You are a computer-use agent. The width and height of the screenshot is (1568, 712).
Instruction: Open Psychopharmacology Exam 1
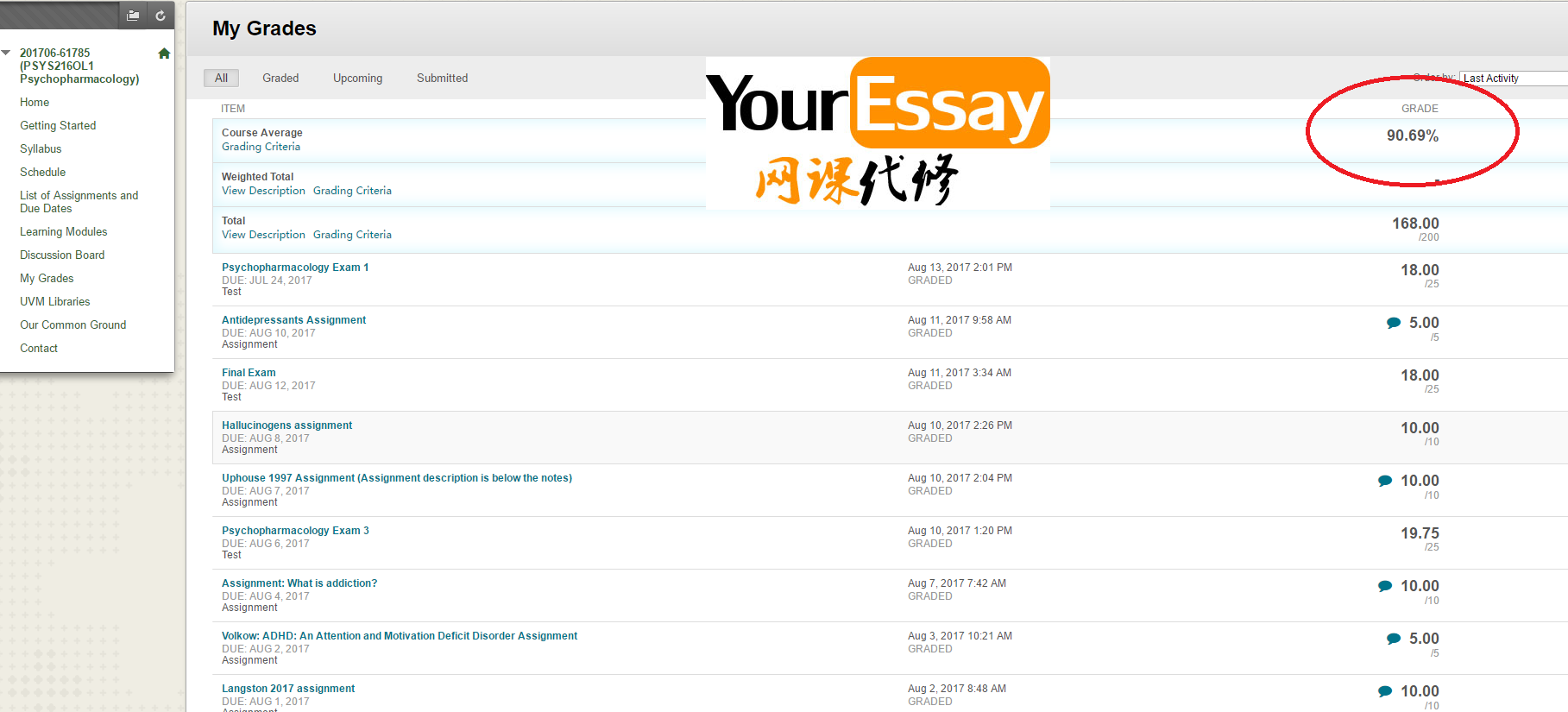point(295,268)
